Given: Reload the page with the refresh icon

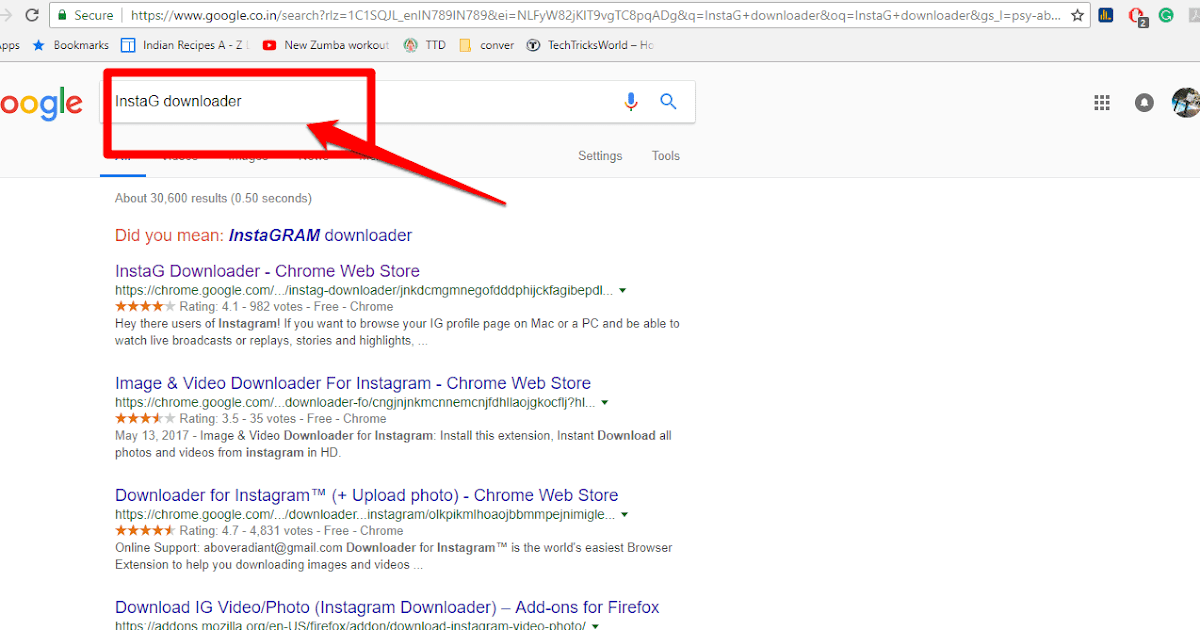Looking at the screenshot, I should [x=32, y=16].
